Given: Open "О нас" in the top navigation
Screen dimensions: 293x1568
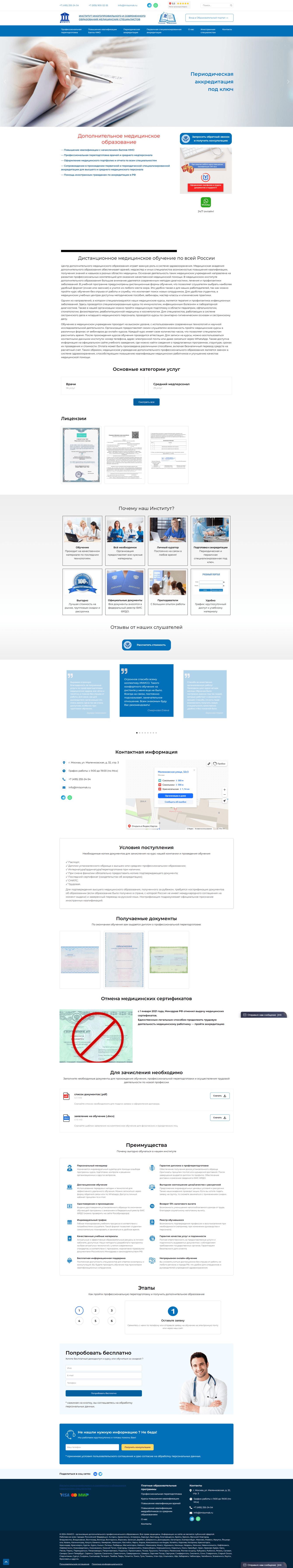Looking at the screenshot, I should 191,29.
